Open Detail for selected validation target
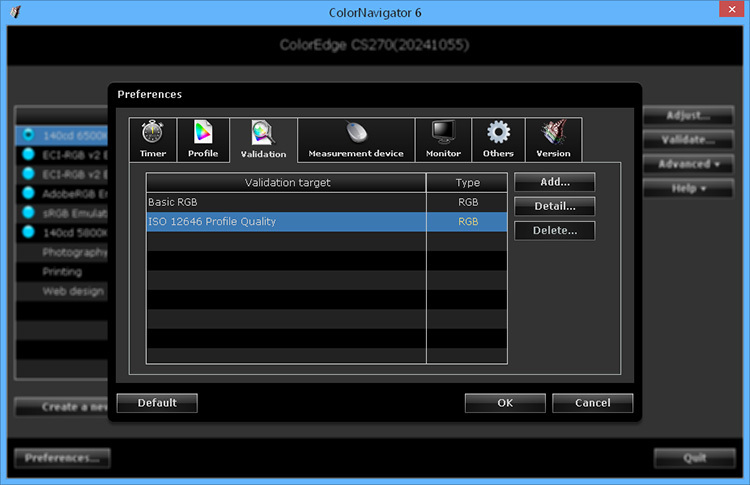750x485 pixels. tap(555, 206)
